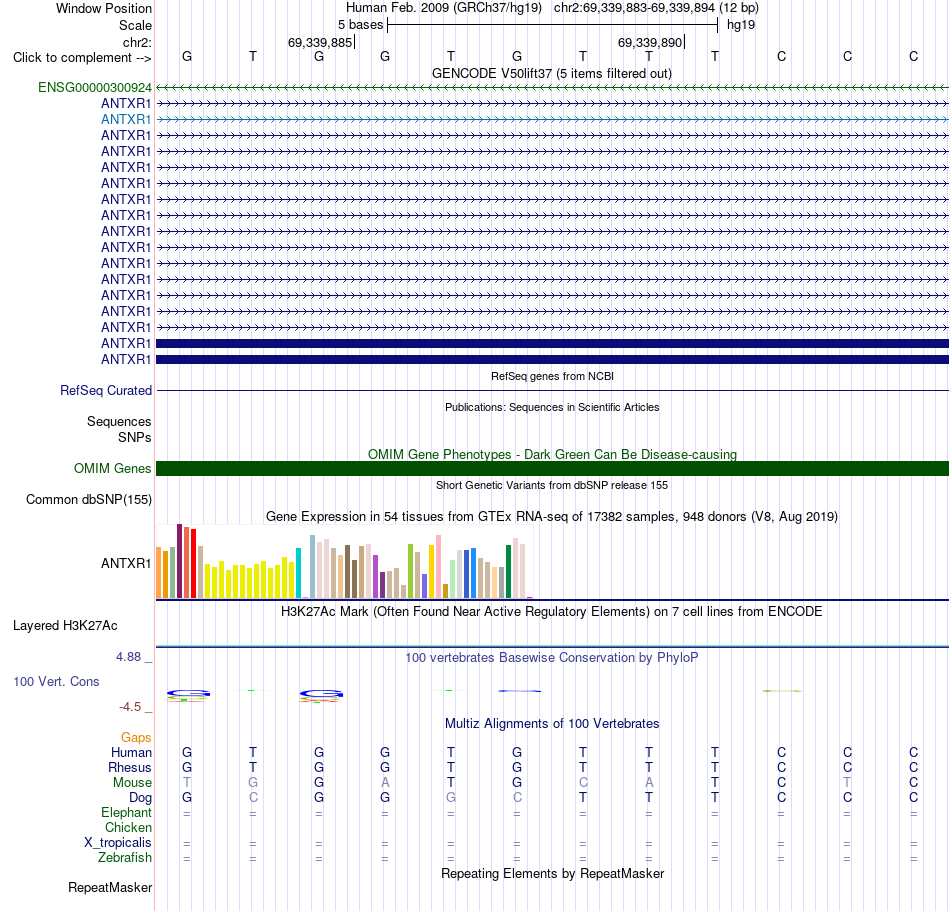The image size is (950, 911).
Task: Click the 5 bases scale bar
Action: tap(553, 25)
